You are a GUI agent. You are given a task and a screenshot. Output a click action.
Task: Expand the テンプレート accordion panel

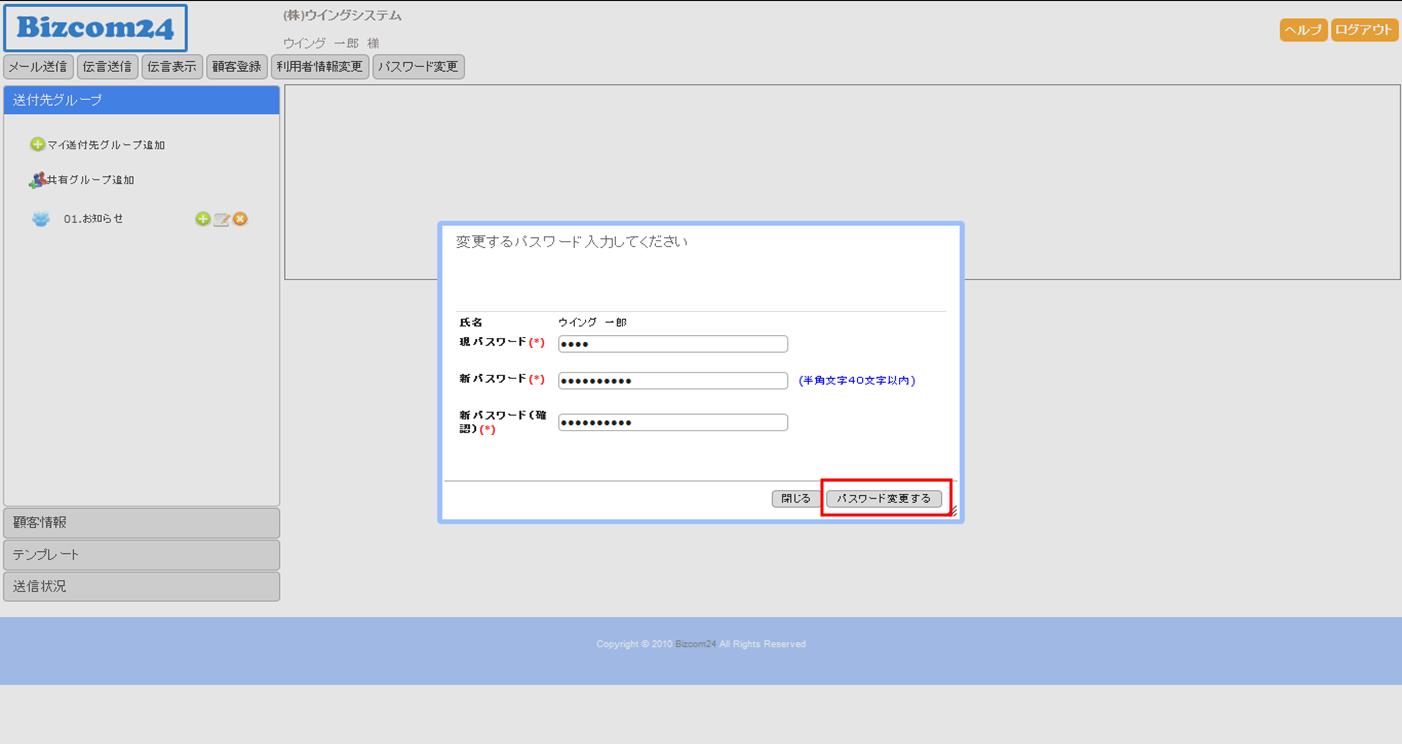[141, 554]
